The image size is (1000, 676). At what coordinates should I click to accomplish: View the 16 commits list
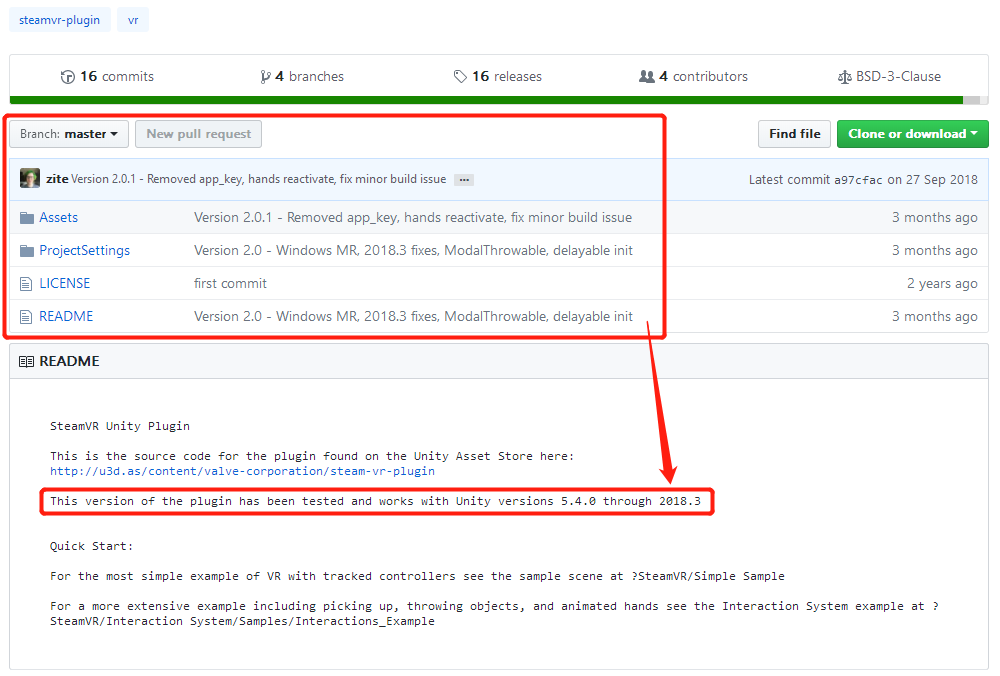[x=117, y=77]
